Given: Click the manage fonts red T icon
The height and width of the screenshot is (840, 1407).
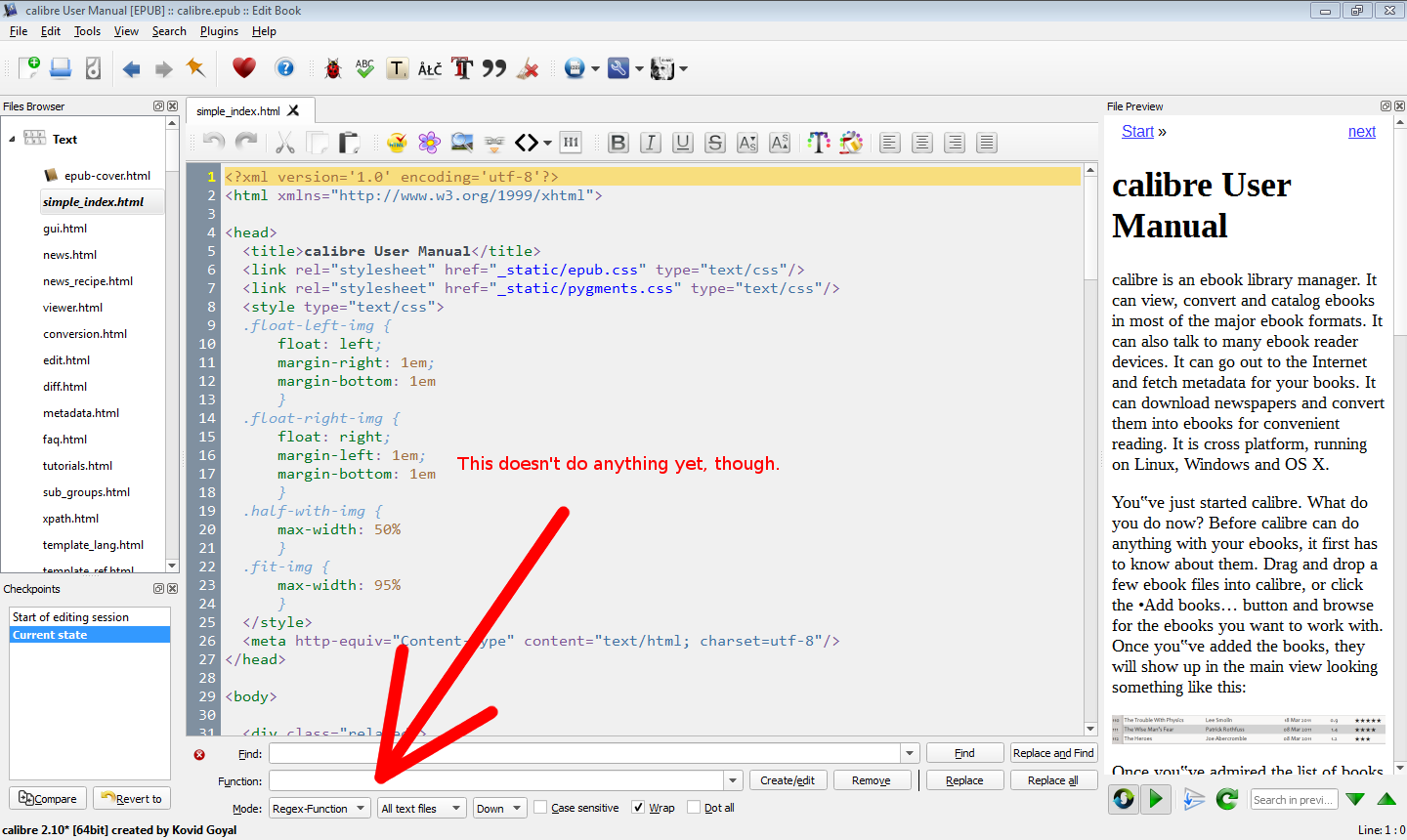Looking at the screenshot, I should [462, 68].
